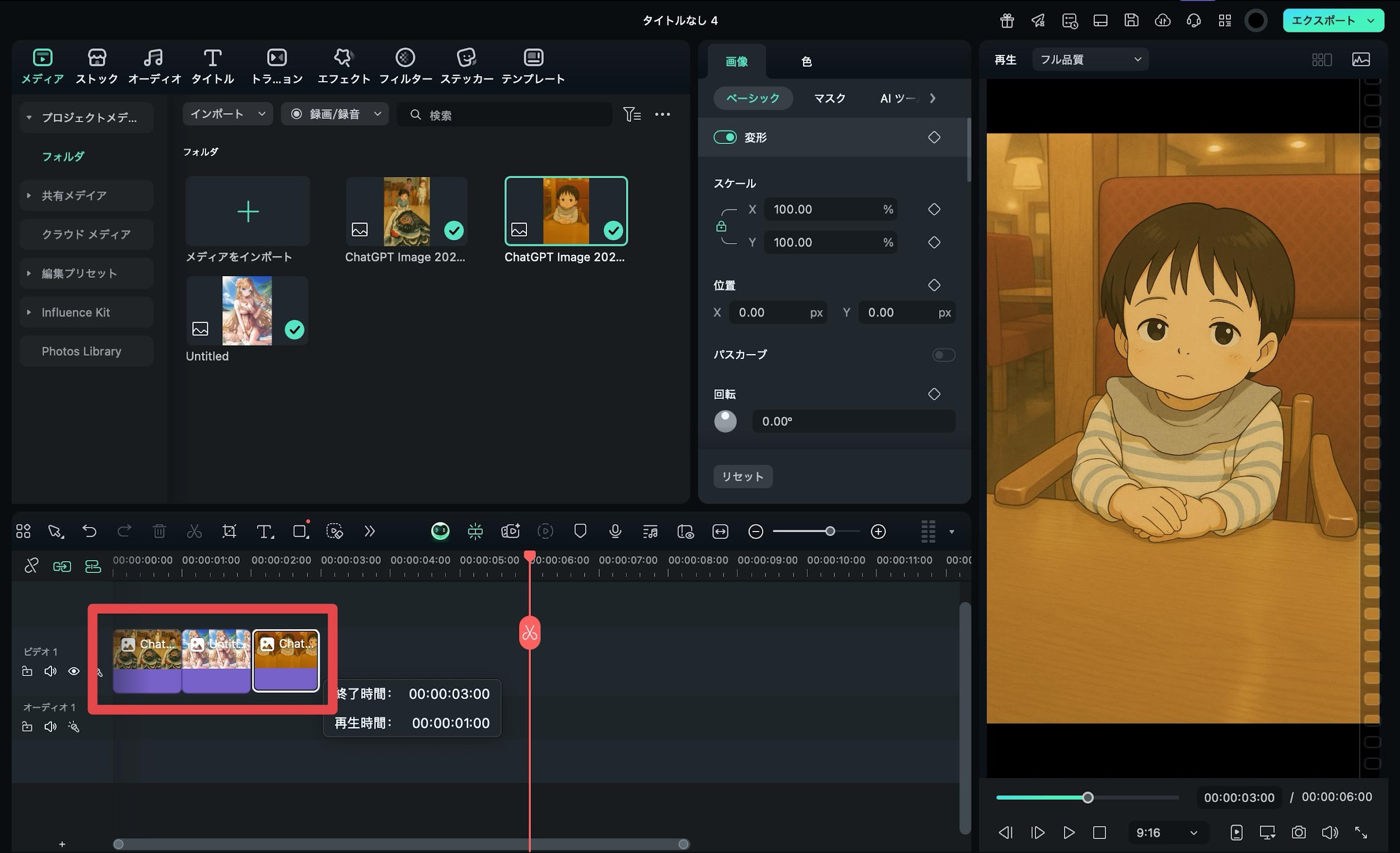Image resolution: width=1400 pixels, height=853 pixels.
Task: Select the Photos Library item
Action: [x=86, y=351]
